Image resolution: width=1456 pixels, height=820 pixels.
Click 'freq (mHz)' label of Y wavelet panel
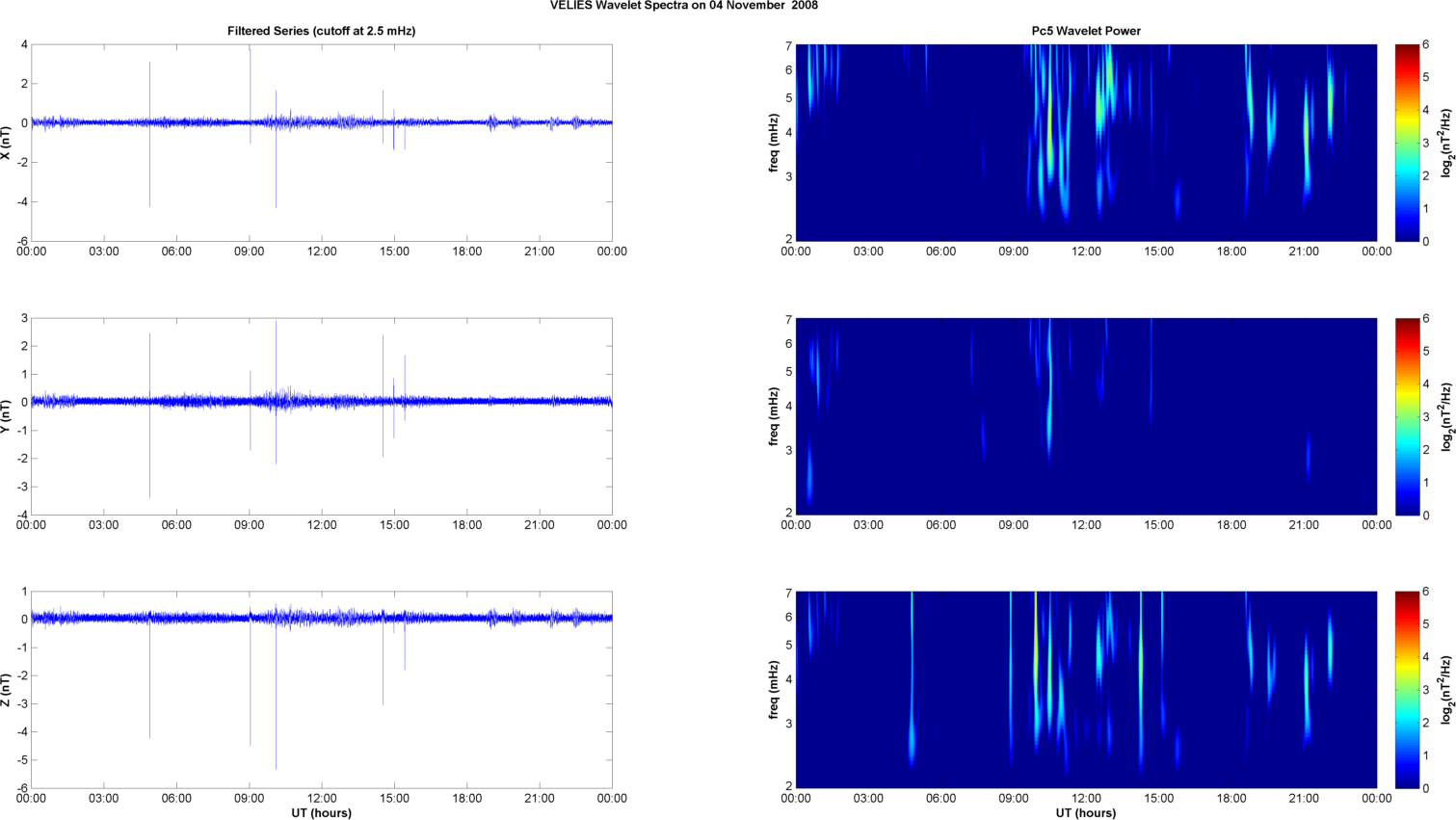coord(774,416)
